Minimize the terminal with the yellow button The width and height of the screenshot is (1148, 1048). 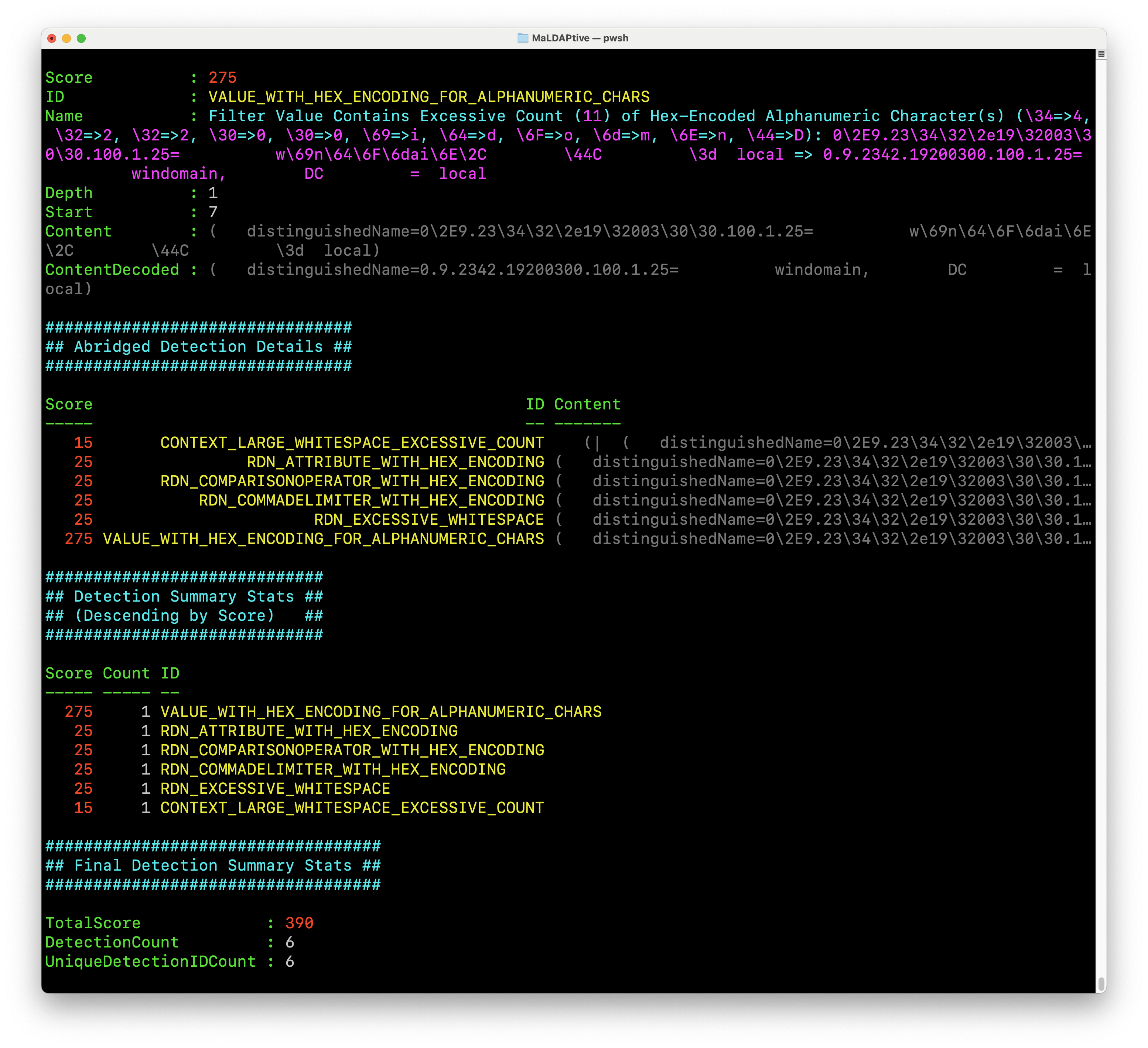[66, 38]
